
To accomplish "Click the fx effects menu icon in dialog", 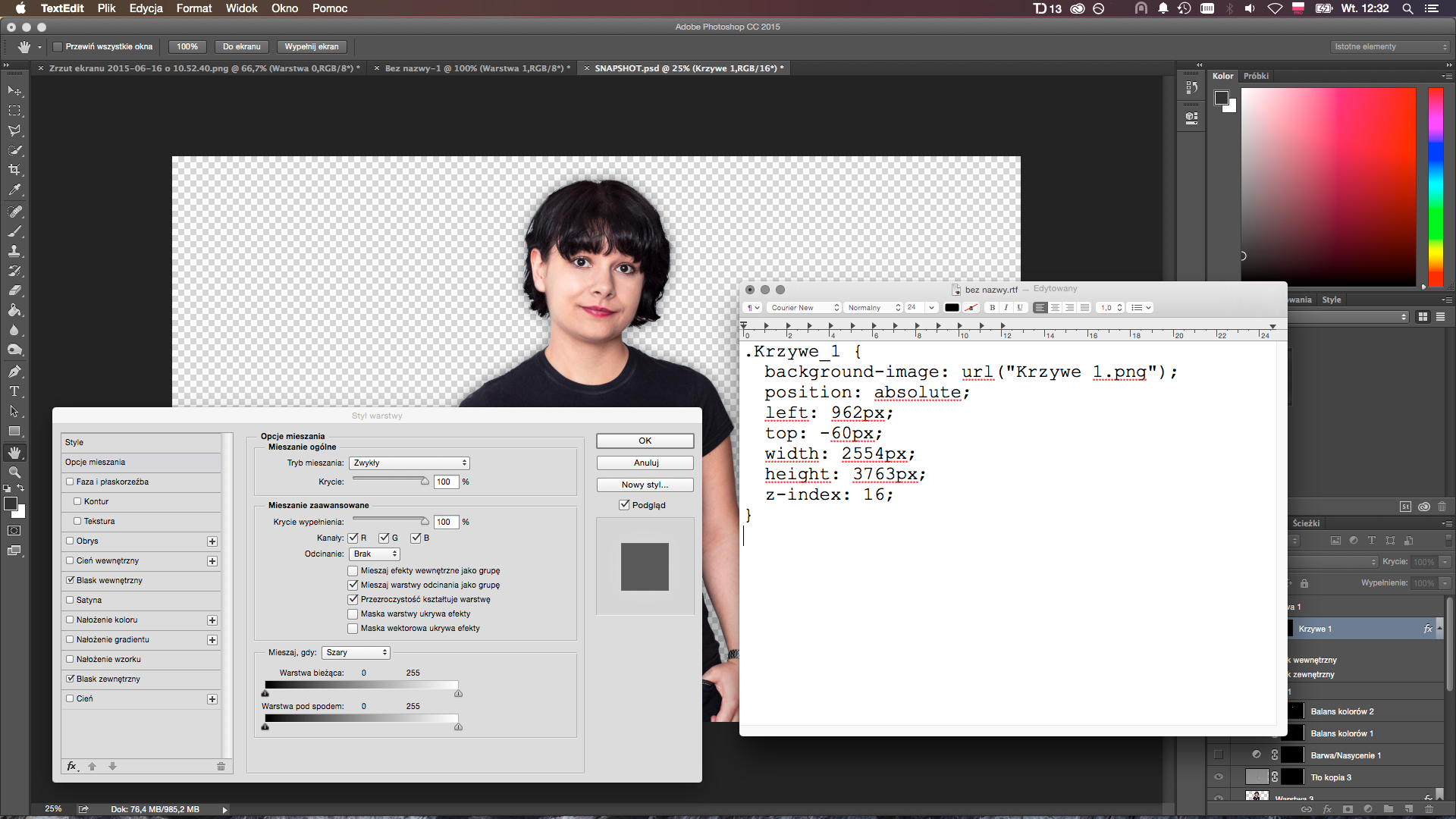I will point(72,766).
